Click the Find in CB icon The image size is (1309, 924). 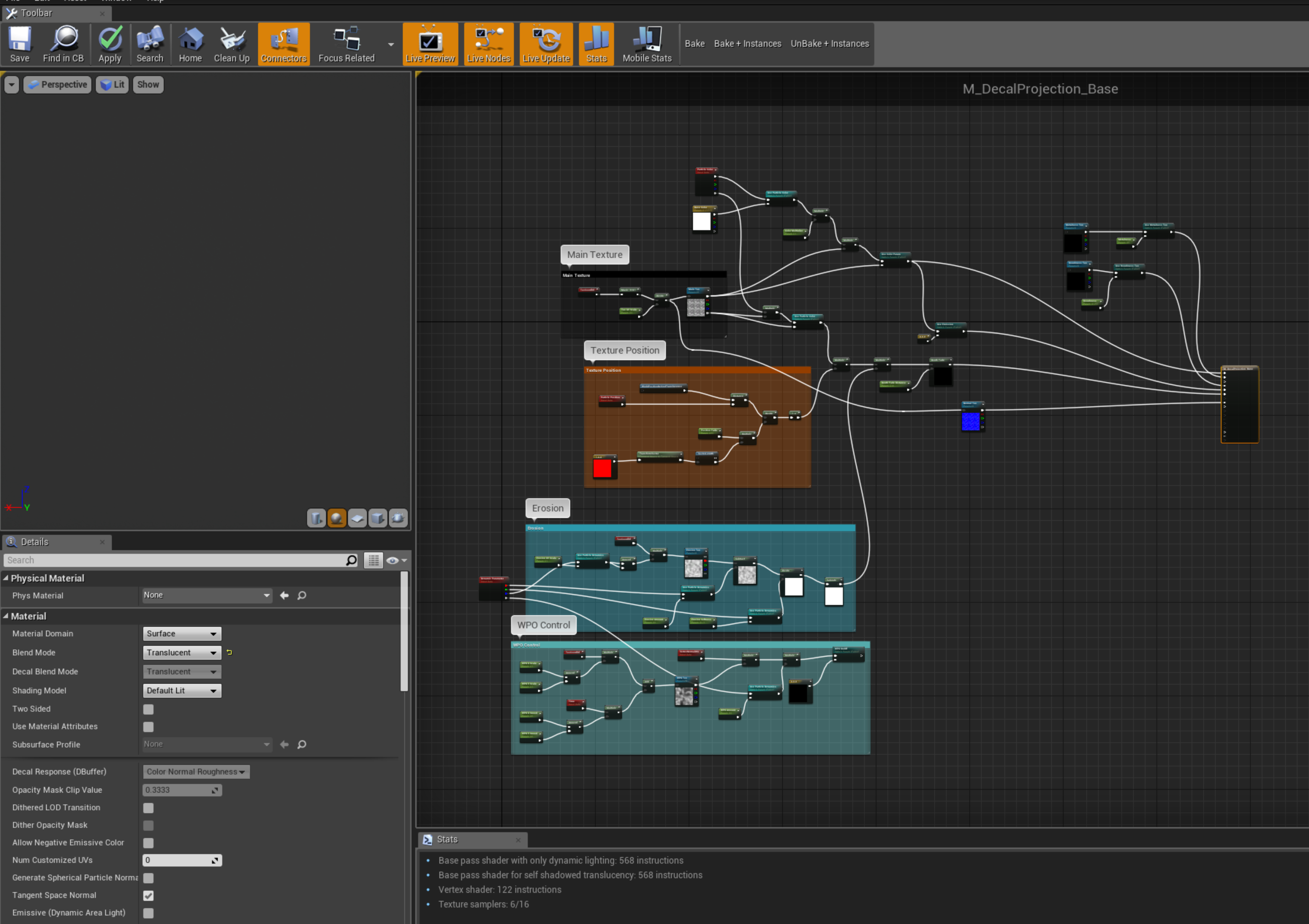click(63, 44)
